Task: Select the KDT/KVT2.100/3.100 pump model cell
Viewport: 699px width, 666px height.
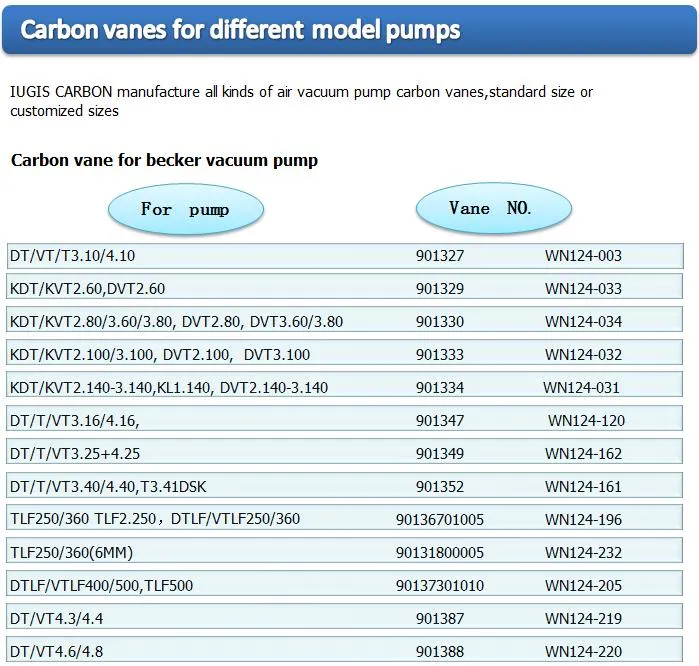Action: [x=160, y=355]
